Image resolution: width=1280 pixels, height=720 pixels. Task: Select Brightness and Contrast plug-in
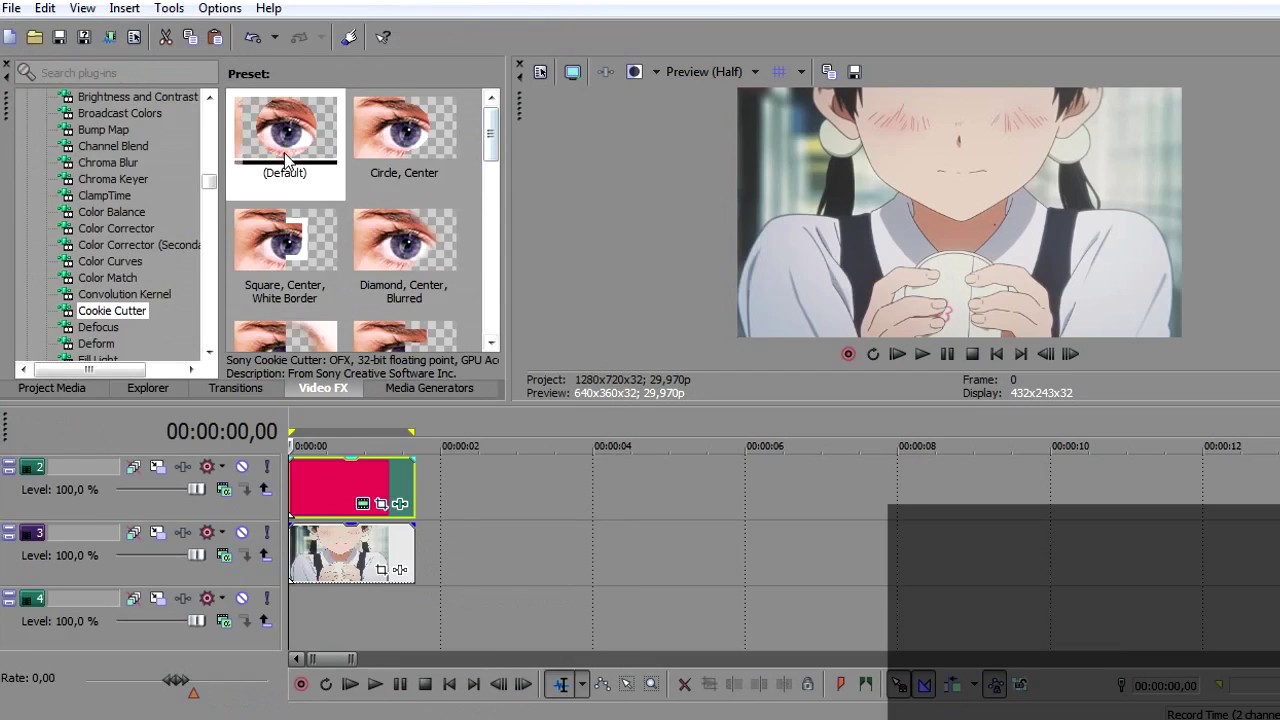(x=138, y=97)
